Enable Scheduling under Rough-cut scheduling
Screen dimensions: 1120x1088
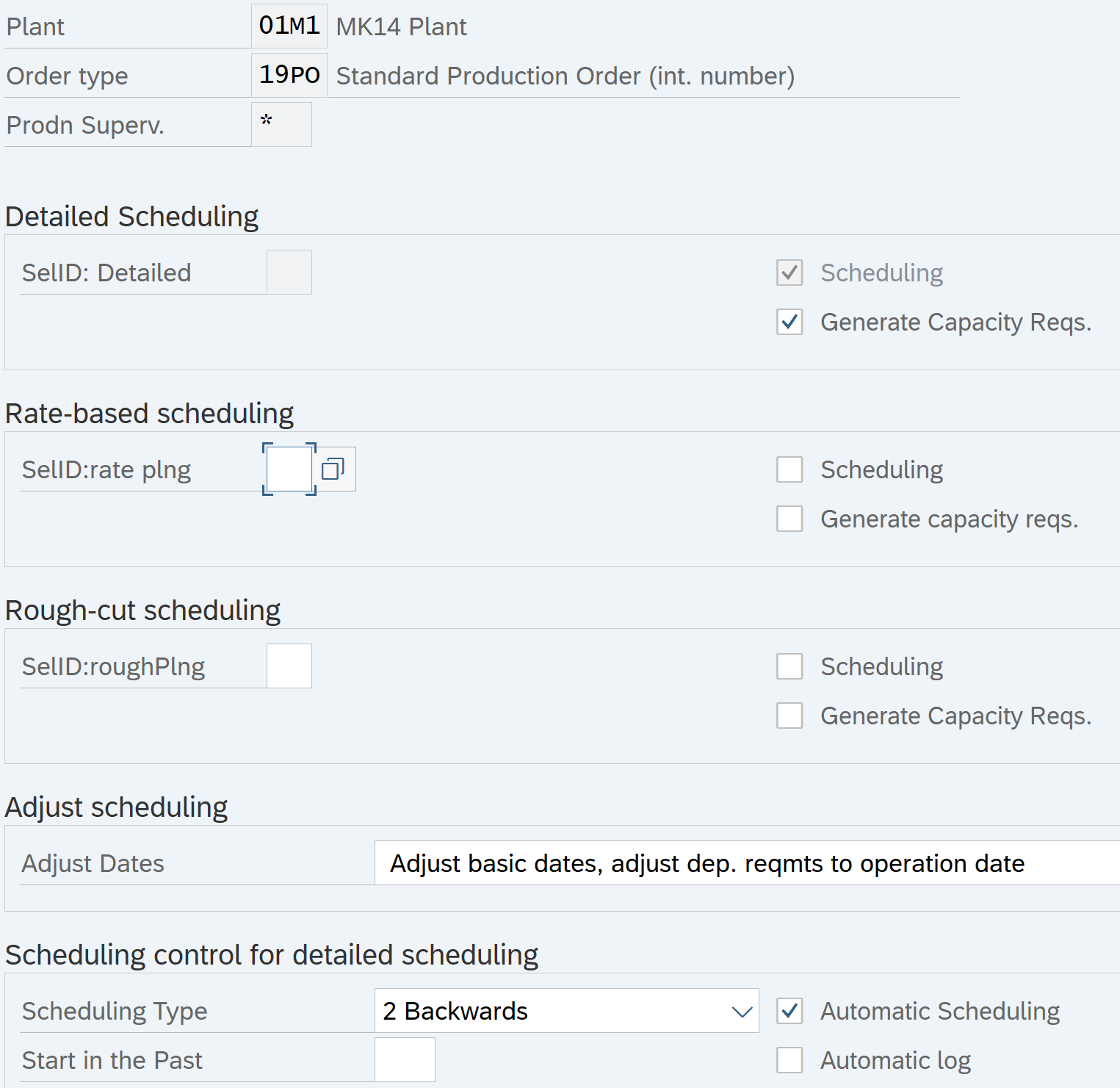coord(790,666)
